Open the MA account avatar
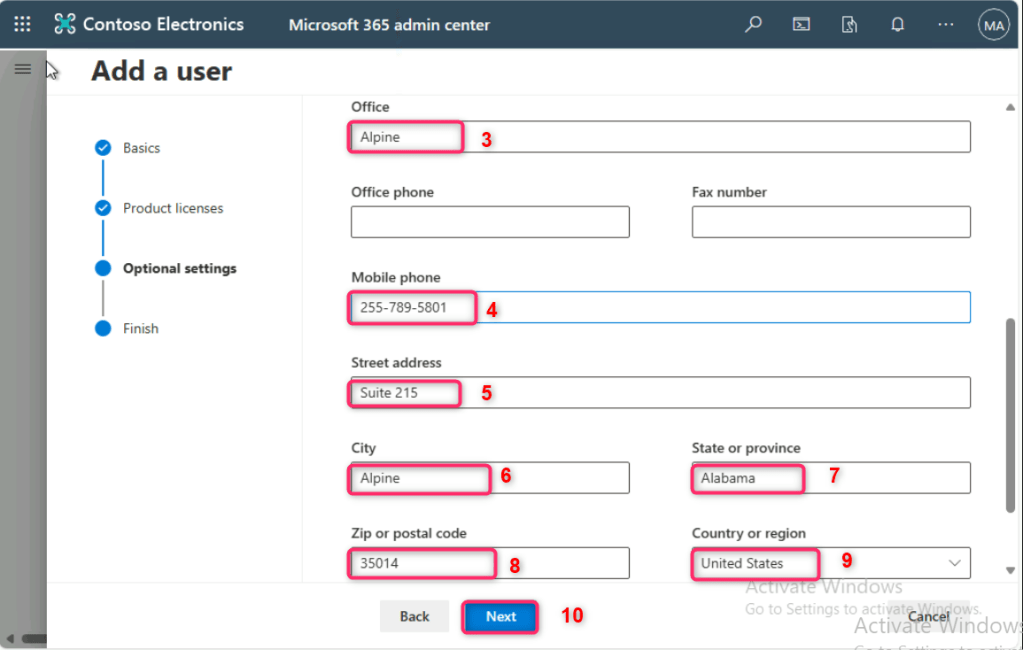The image size is (1023, 650). coord(993,25)
